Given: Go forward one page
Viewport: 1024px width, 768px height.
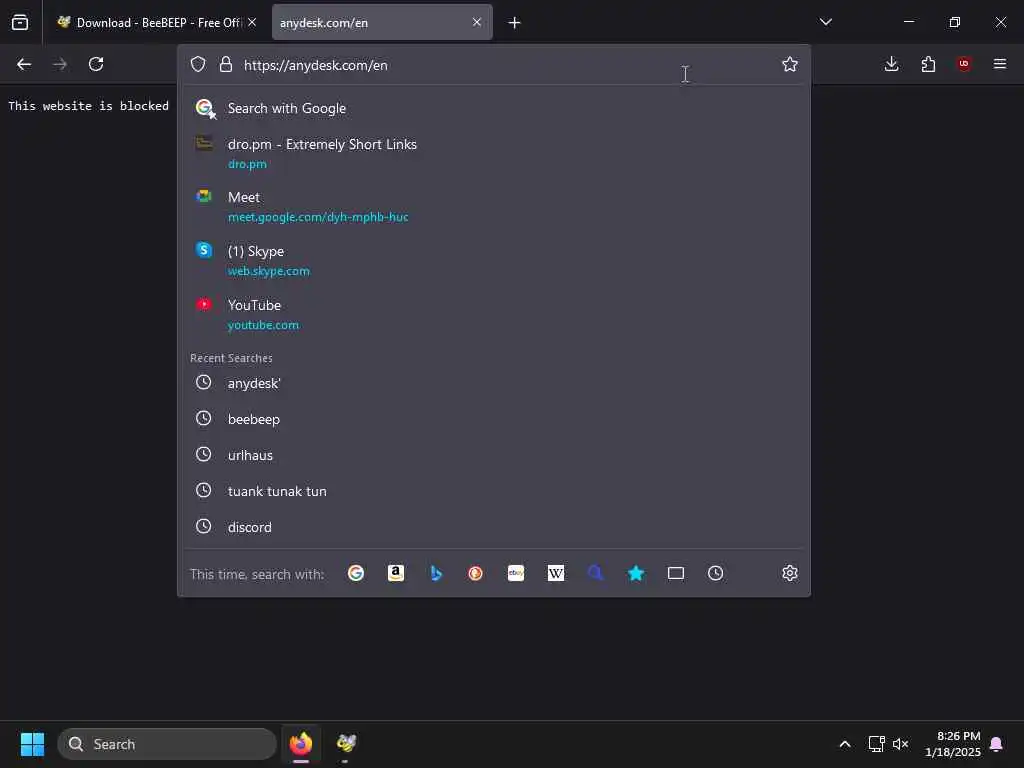Looking at the screenshot, I should point(60,64).
